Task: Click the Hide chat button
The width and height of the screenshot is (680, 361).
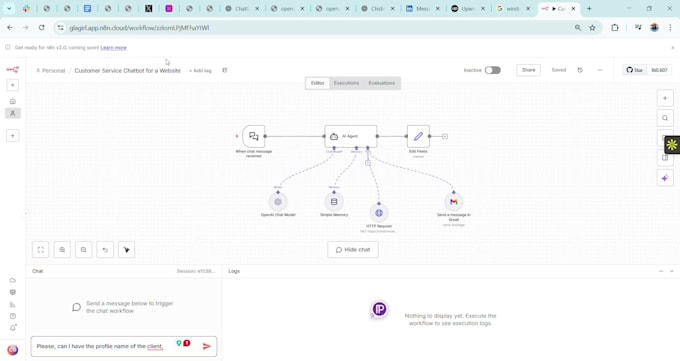Action: (x=353, y=249)
